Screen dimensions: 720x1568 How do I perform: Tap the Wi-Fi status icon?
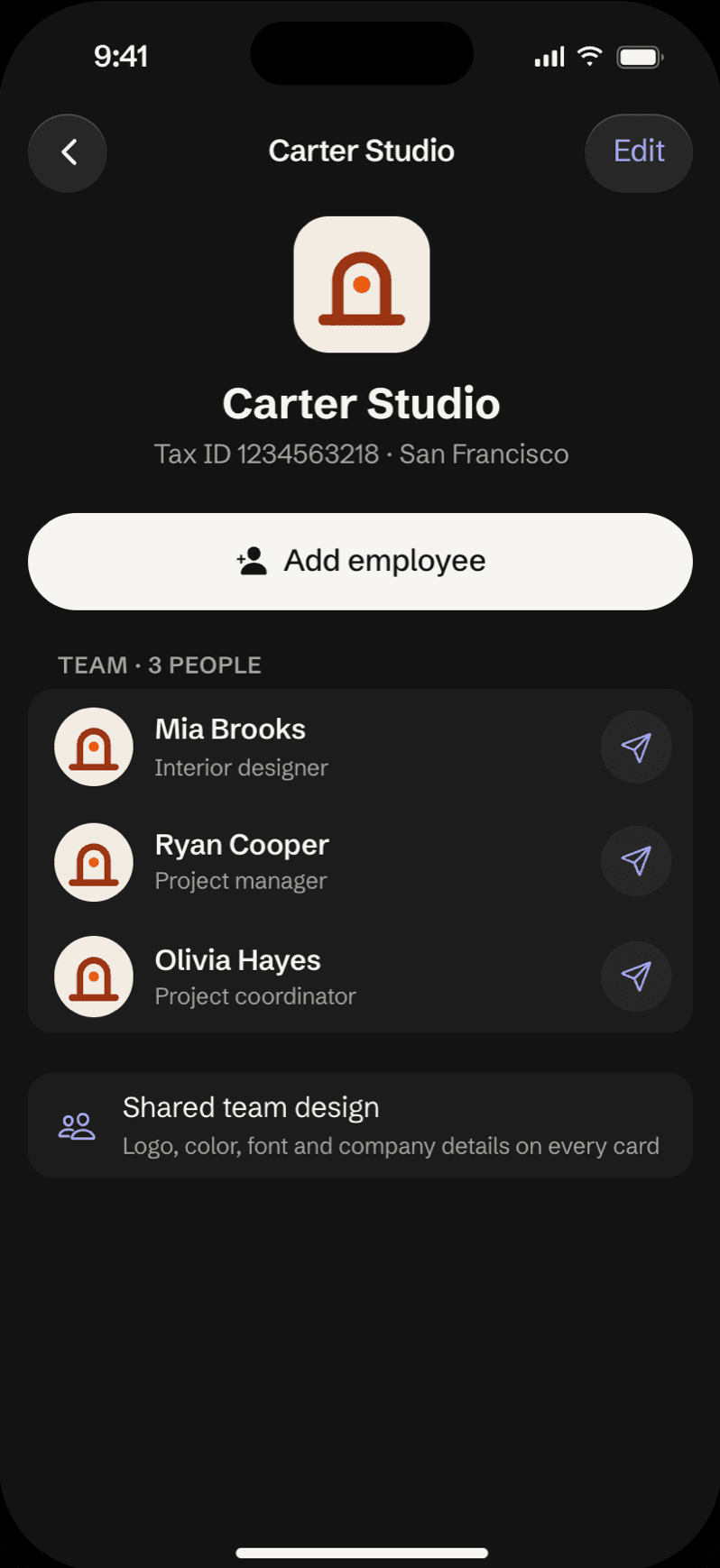589,57
